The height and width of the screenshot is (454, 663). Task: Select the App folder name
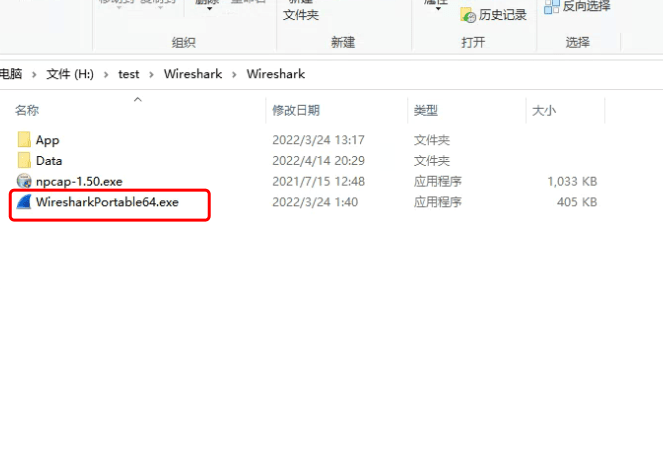pos(47,140)
